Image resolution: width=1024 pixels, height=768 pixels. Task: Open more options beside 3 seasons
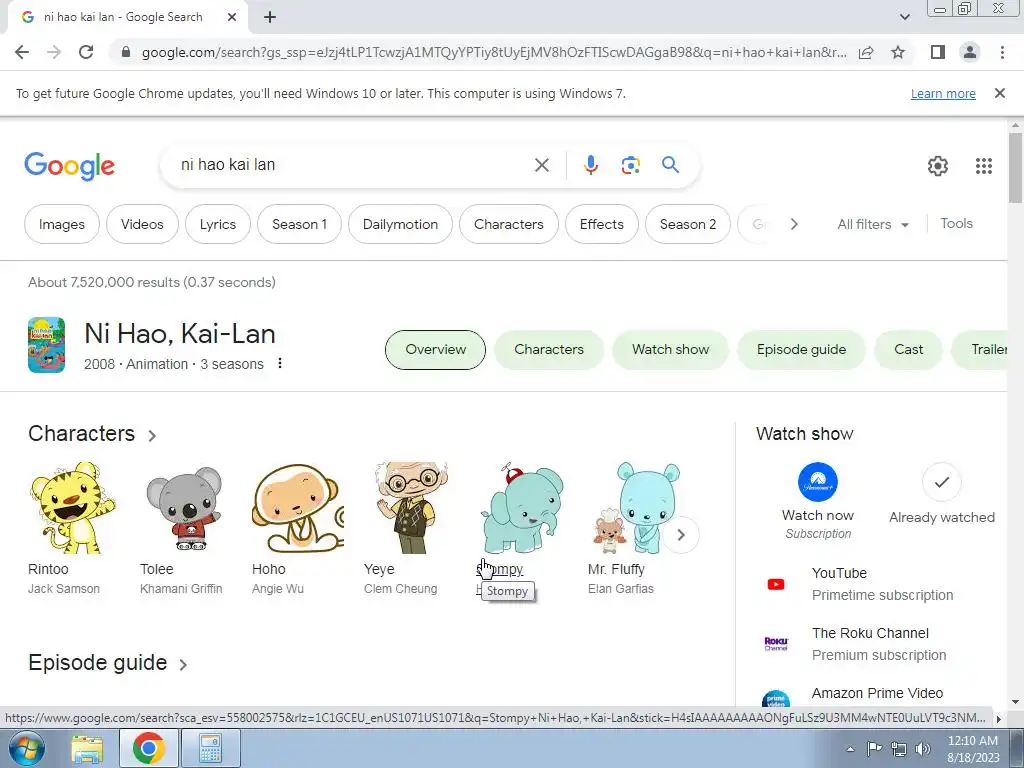click(x=280, y=363)
